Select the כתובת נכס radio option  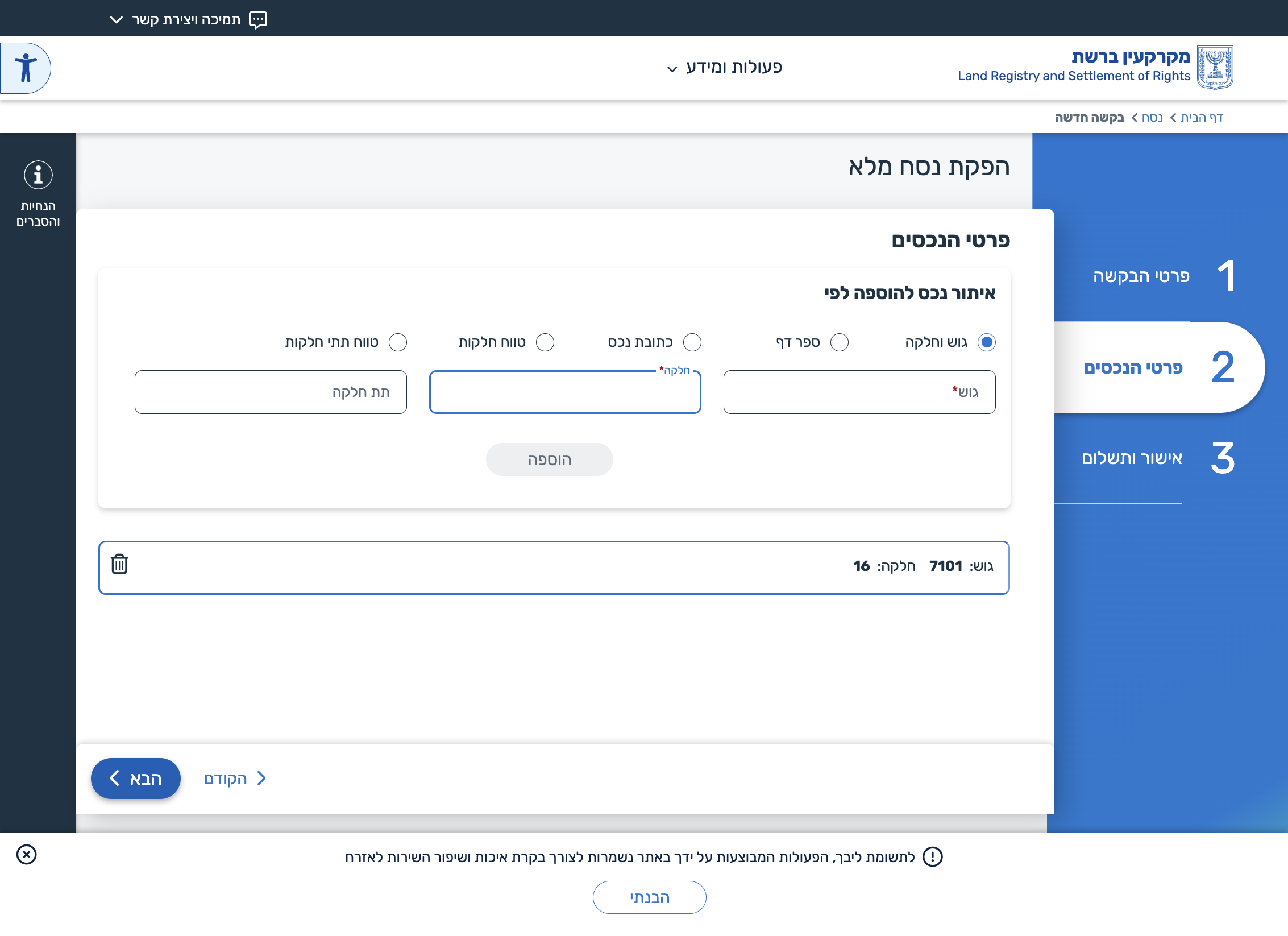click(692, 342)
